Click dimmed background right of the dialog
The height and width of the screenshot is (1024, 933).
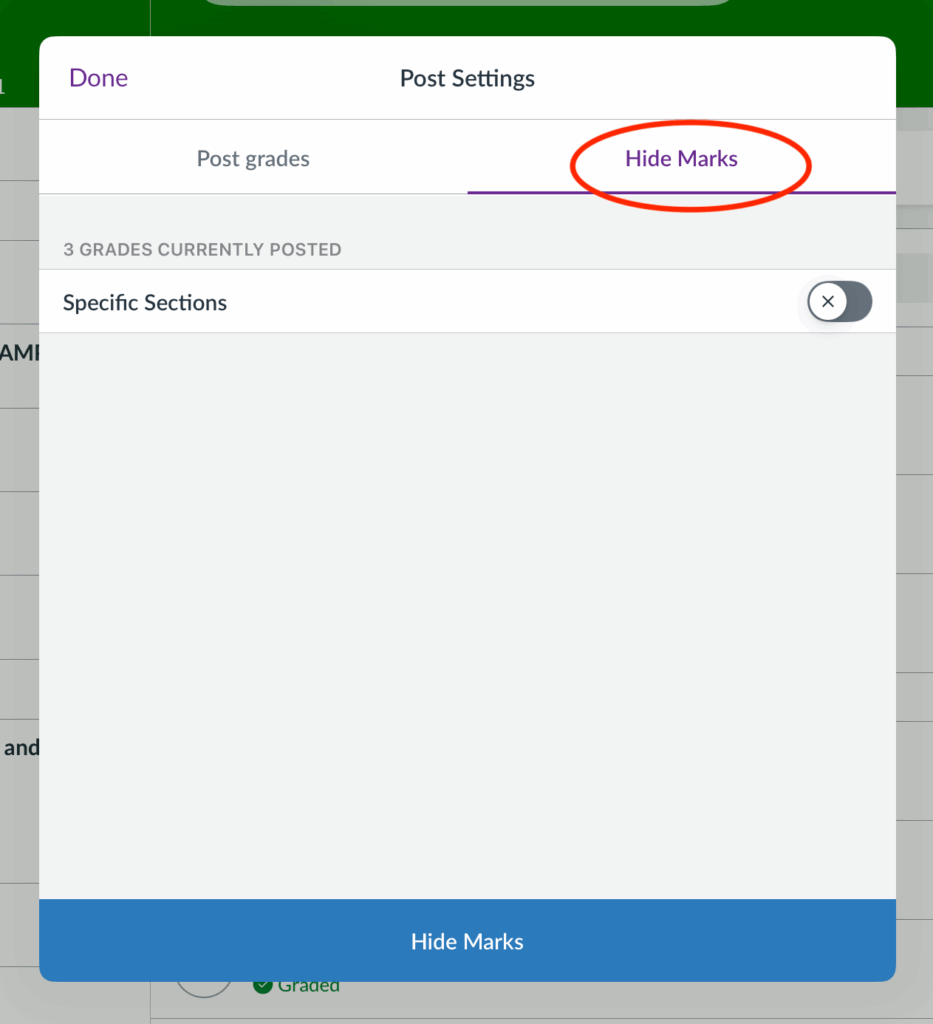pos(914,500)
